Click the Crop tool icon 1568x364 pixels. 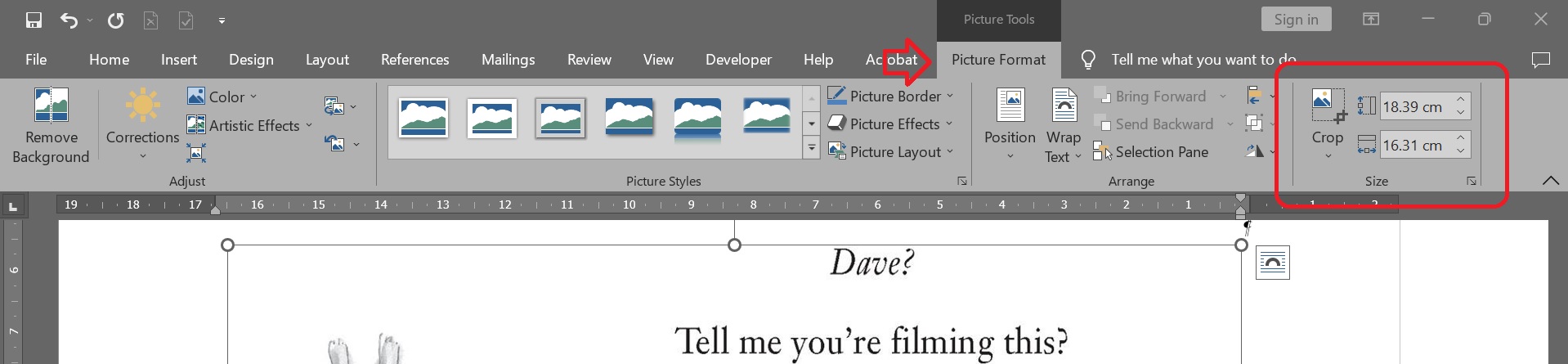1328,107
